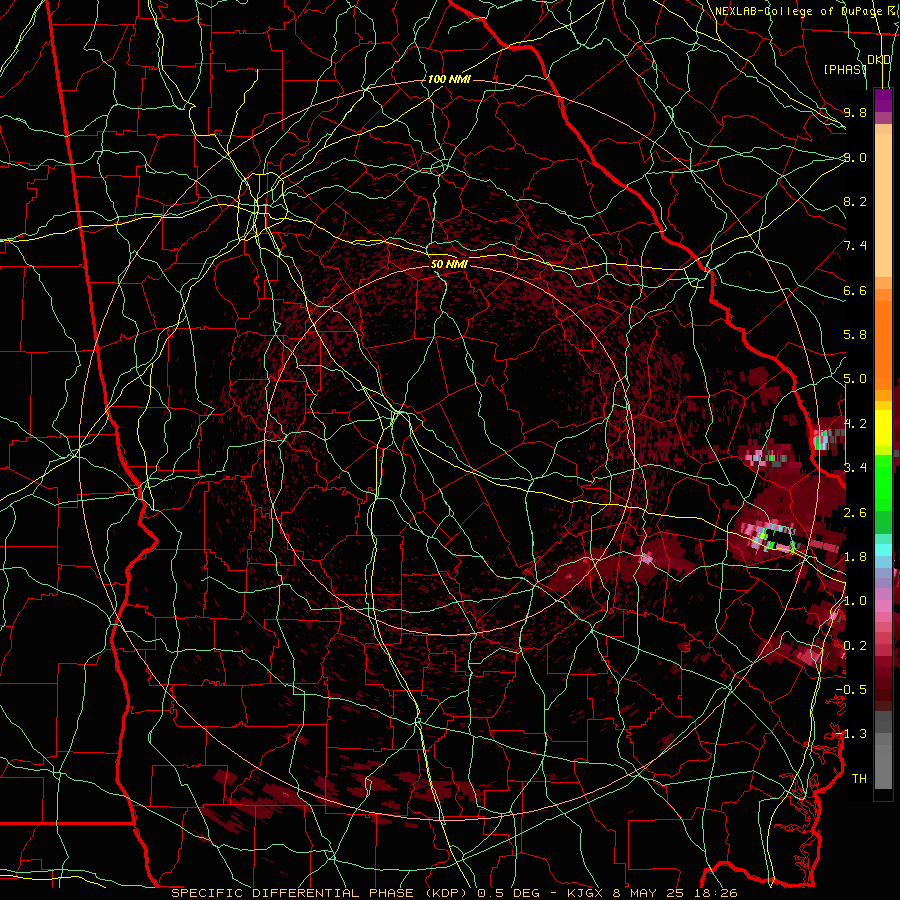Click the 1.8 value on the color scale

(x=855, y=557)
